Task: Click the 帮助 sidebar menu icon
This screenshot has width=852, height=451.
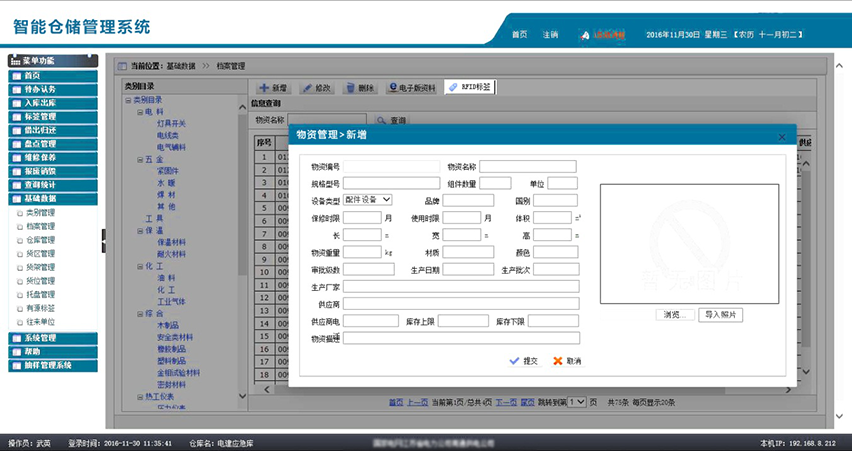Action: [17, 352]
